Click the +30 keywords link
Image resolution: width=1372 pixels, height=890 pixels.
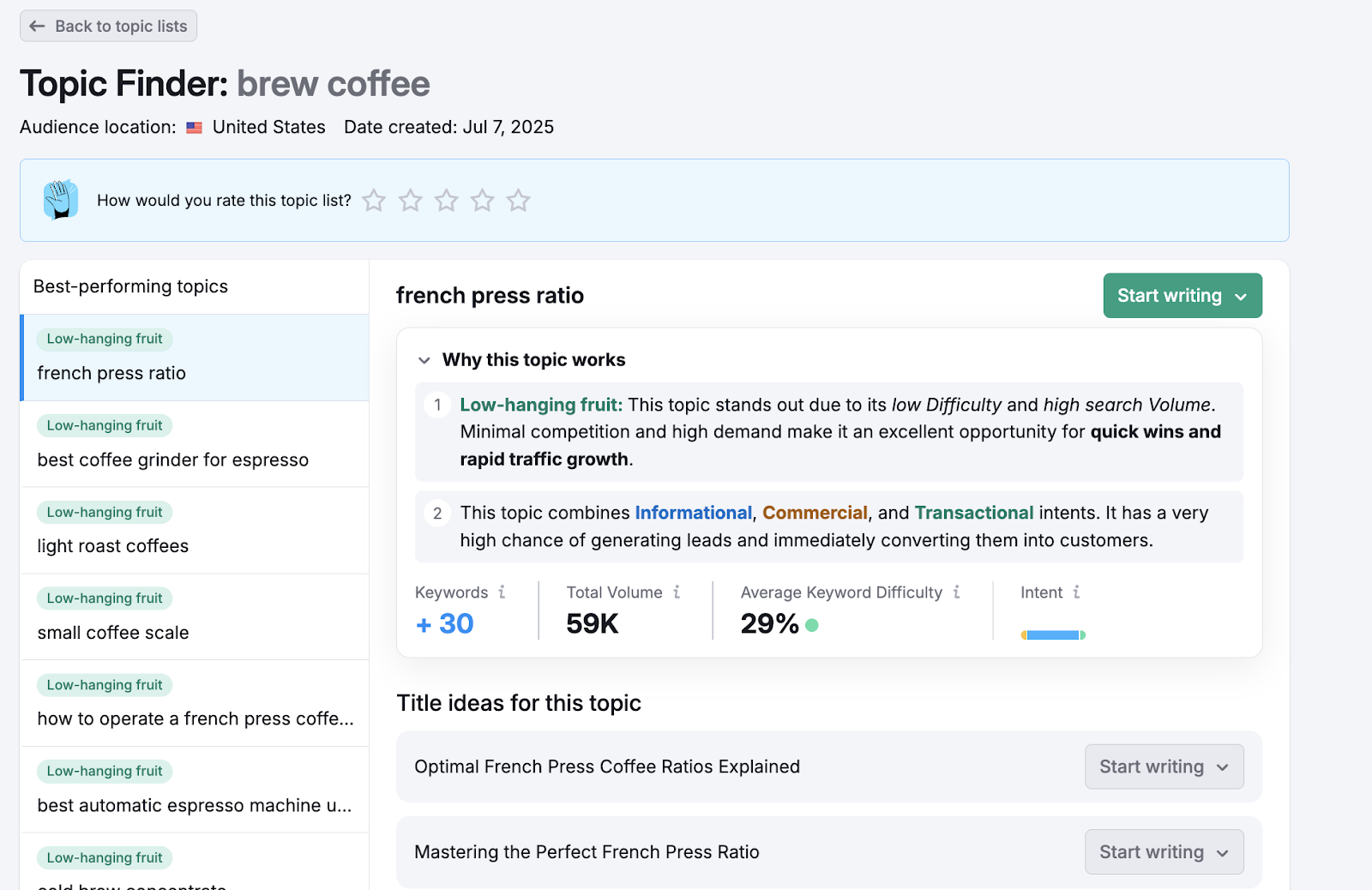[444, 623]
